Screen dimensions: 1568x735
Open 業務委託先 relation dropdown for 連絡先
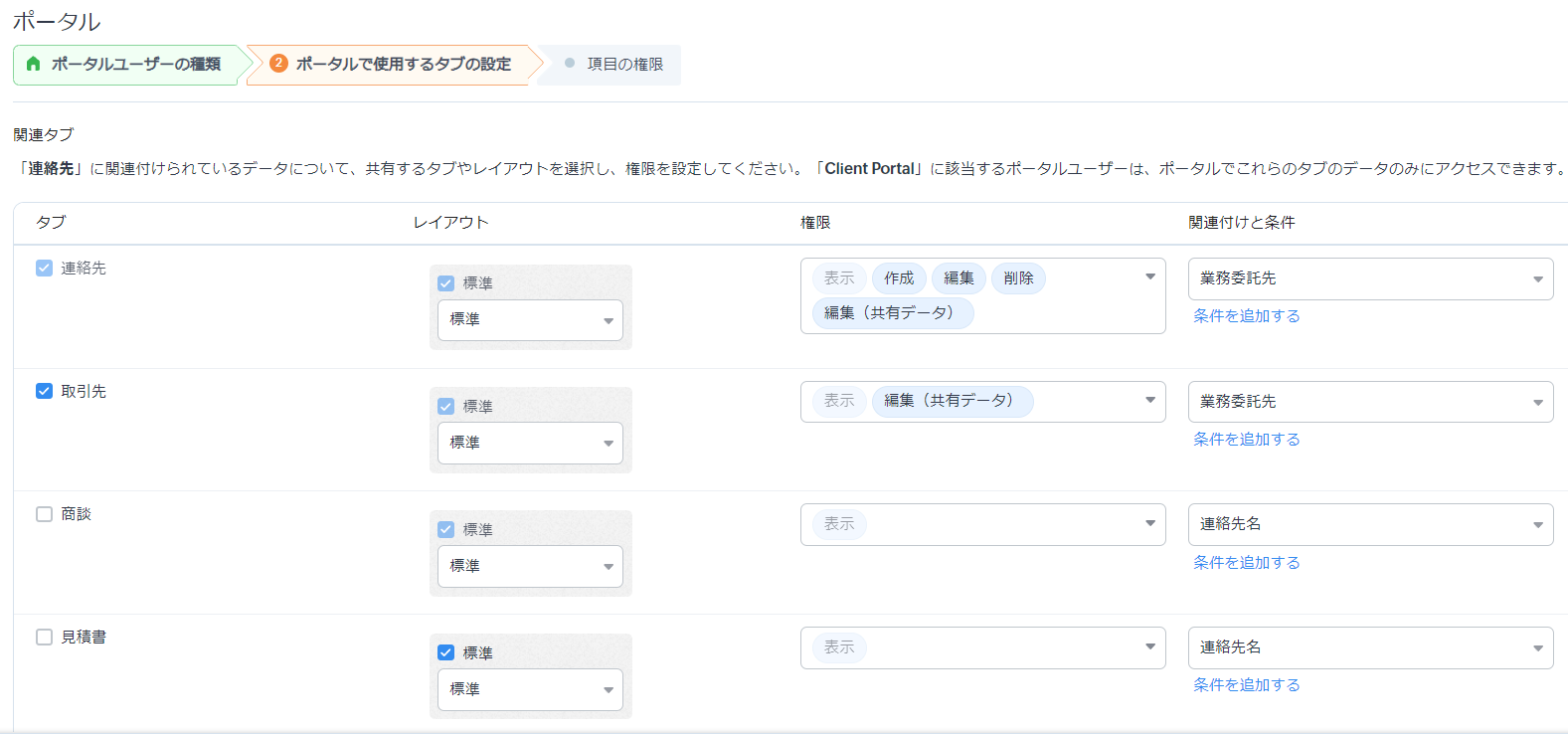[1370, 278]
